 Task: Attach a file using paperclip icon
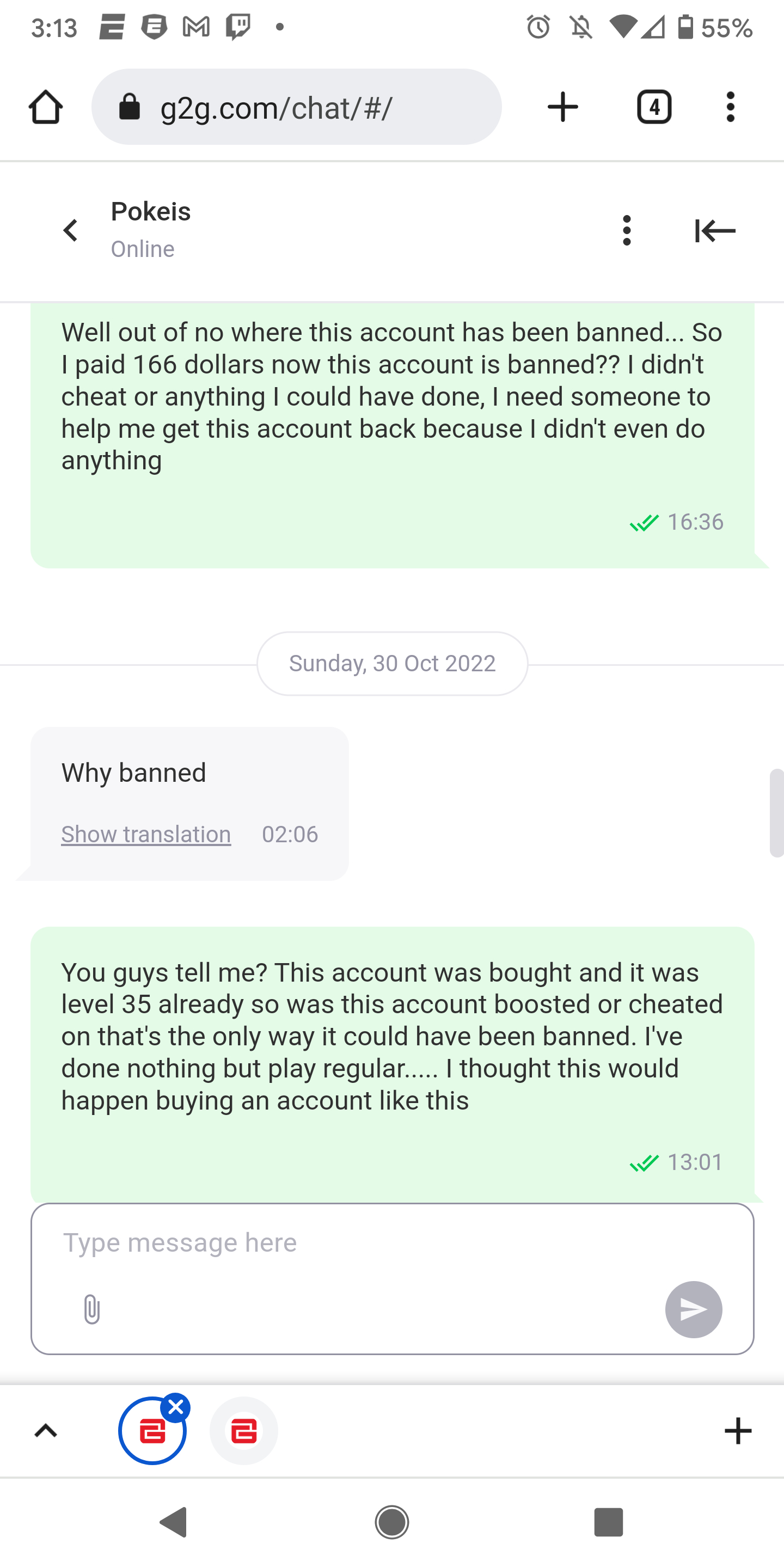[91, 1309]
